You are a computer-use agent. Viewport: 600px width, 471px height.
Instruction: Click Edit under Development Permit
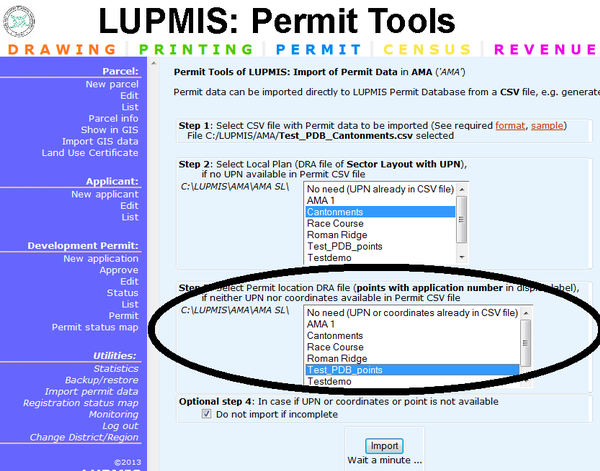(129, 282)
